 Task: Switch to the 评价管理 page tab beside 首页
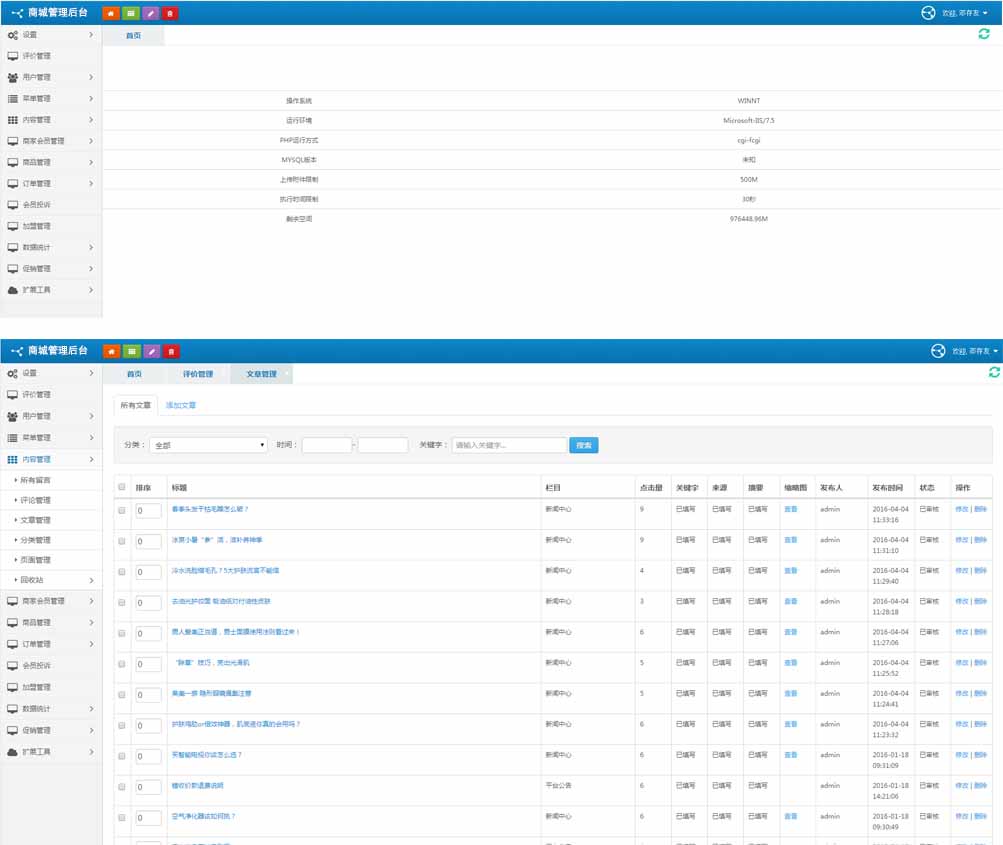198,374
